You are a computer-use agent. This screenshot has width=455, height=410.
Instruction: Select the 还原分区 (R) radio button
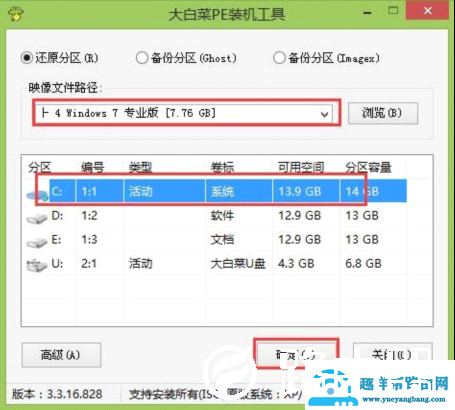tap(27, 58)
